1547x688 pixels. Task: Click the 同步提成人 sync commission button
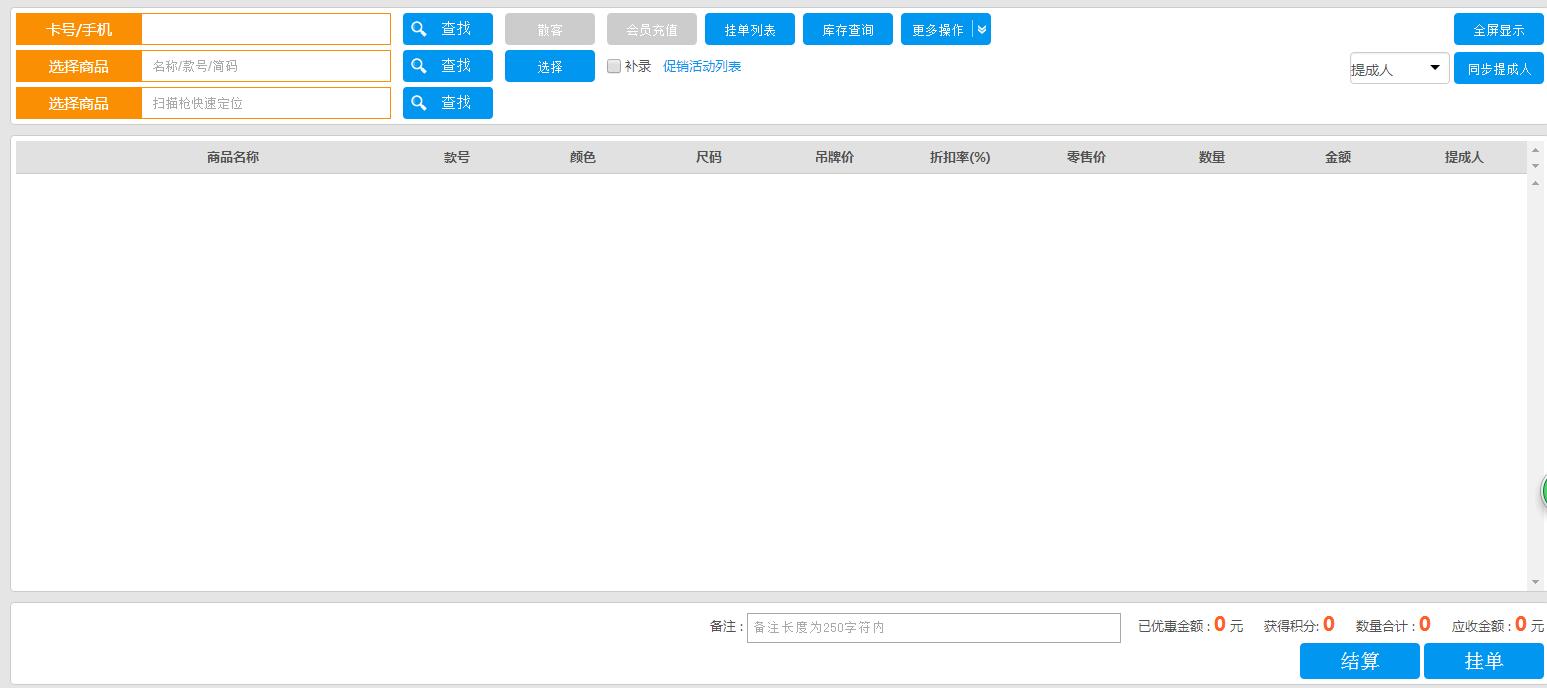[1498, 67]
